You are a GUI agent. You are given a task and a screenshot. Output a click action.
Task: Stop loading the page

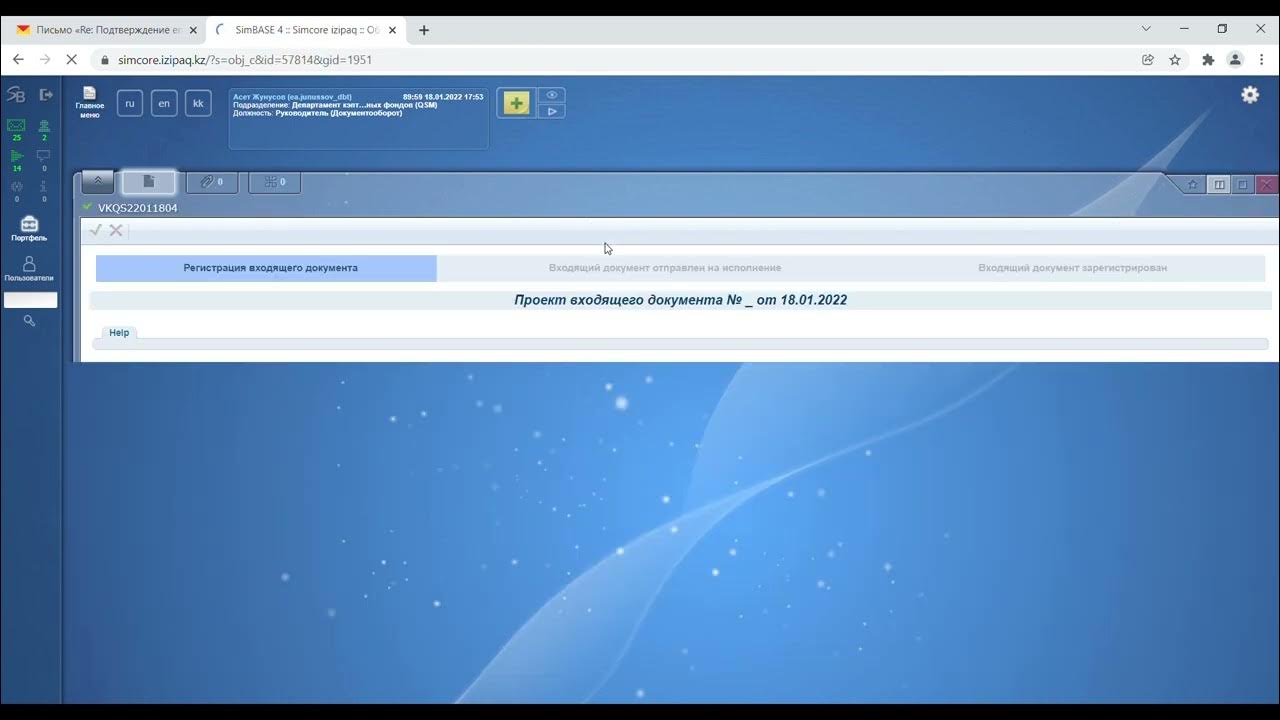click(x=71, y=60)
